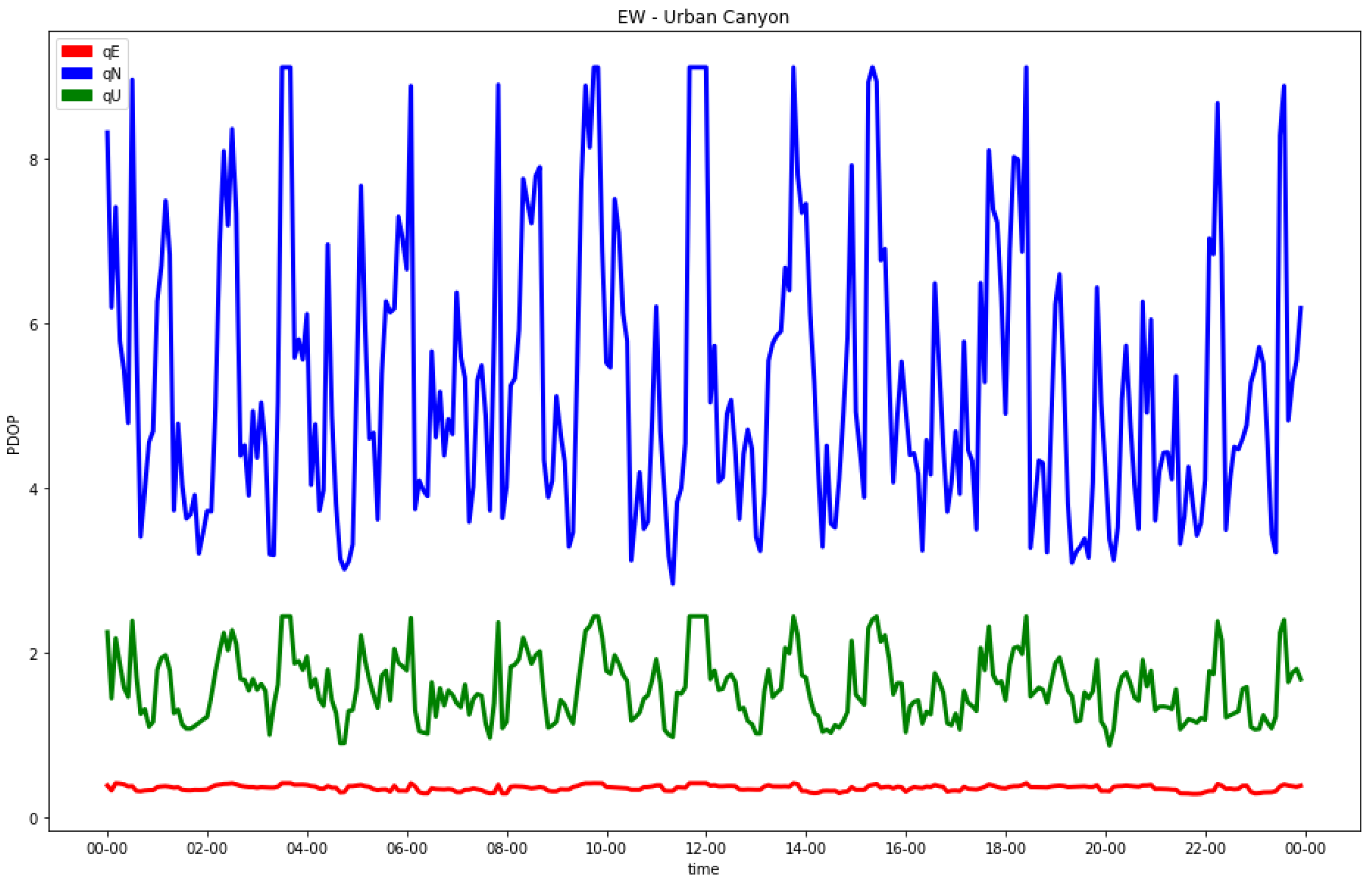
Task: Click the chart title EW - Urban Canyon
Action: click(703, 17)
